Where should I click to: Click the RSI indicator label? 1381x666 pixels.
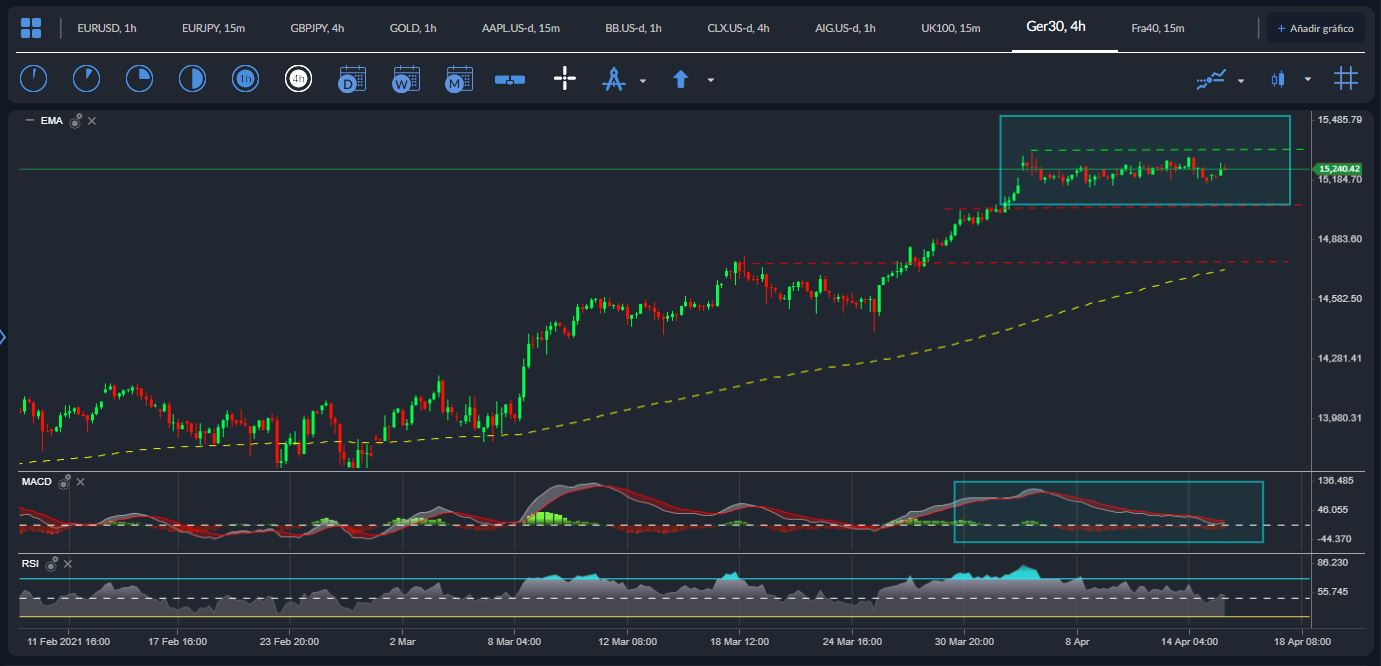[x=30, y=564]
